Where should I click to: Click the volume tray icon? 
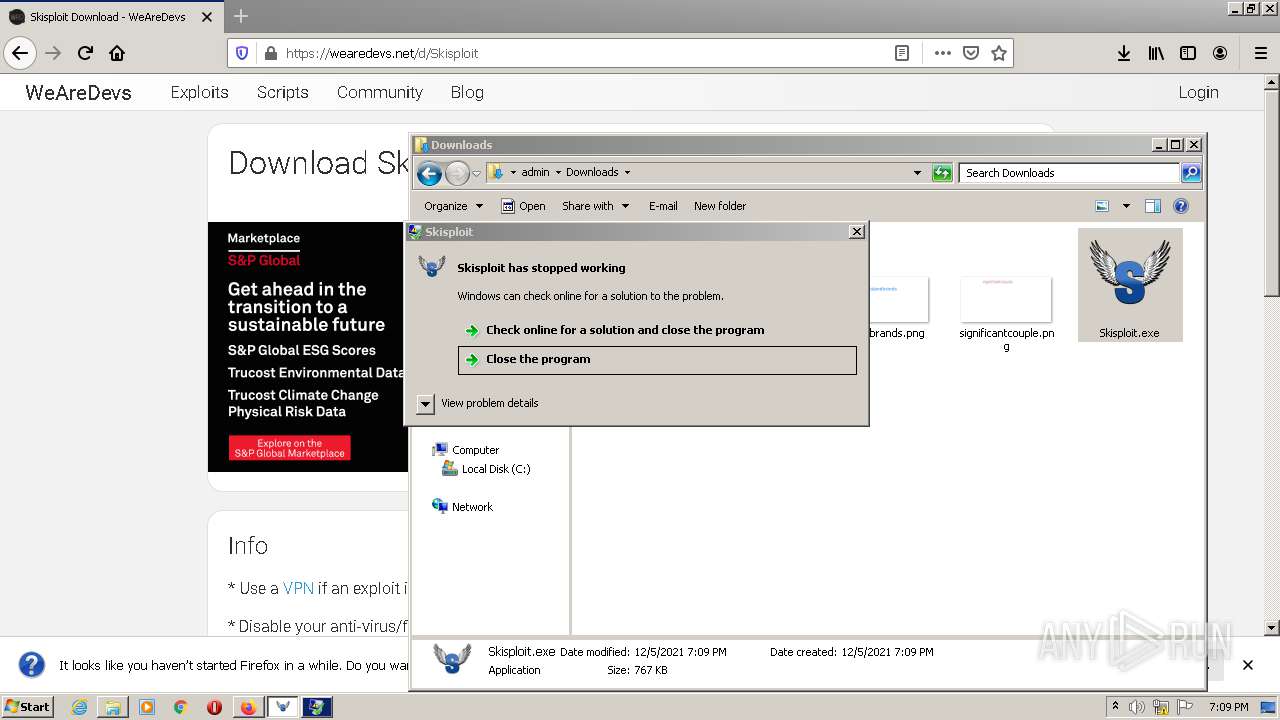[1137, 707]
